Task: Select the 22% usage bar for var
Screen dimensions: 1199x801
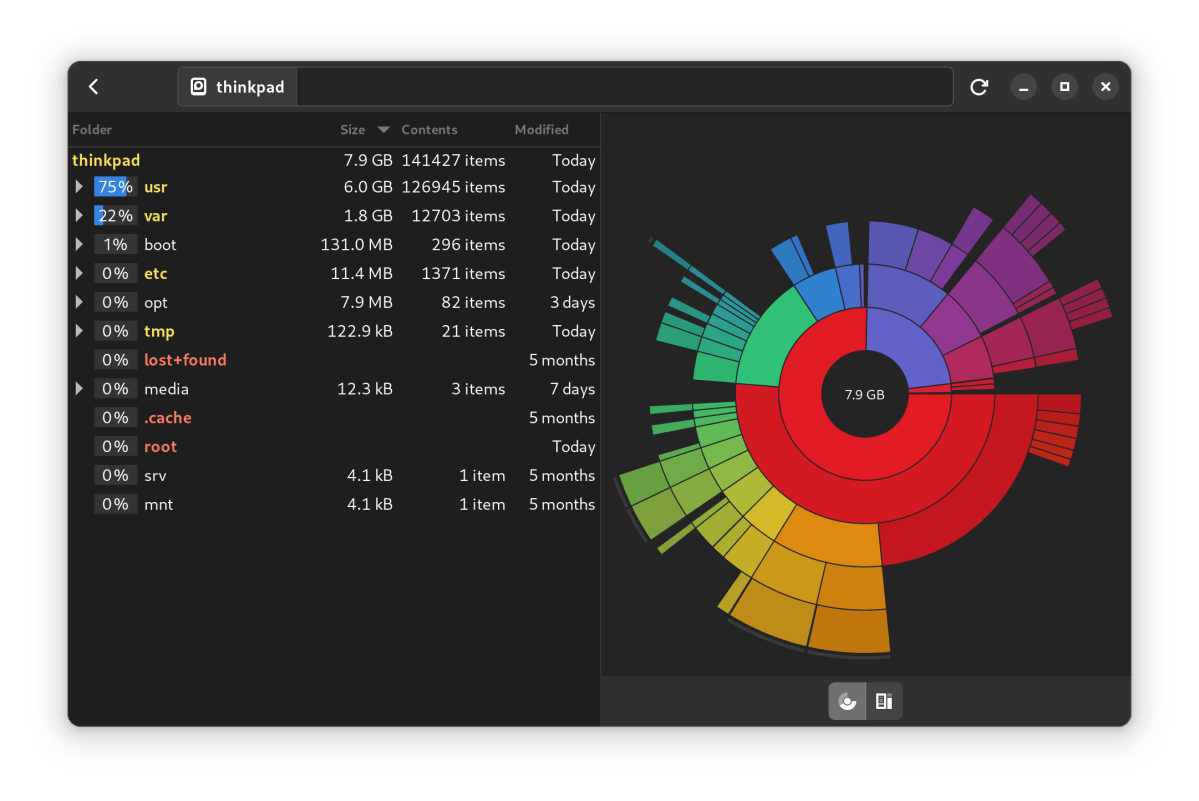Action: click(115, 216)
